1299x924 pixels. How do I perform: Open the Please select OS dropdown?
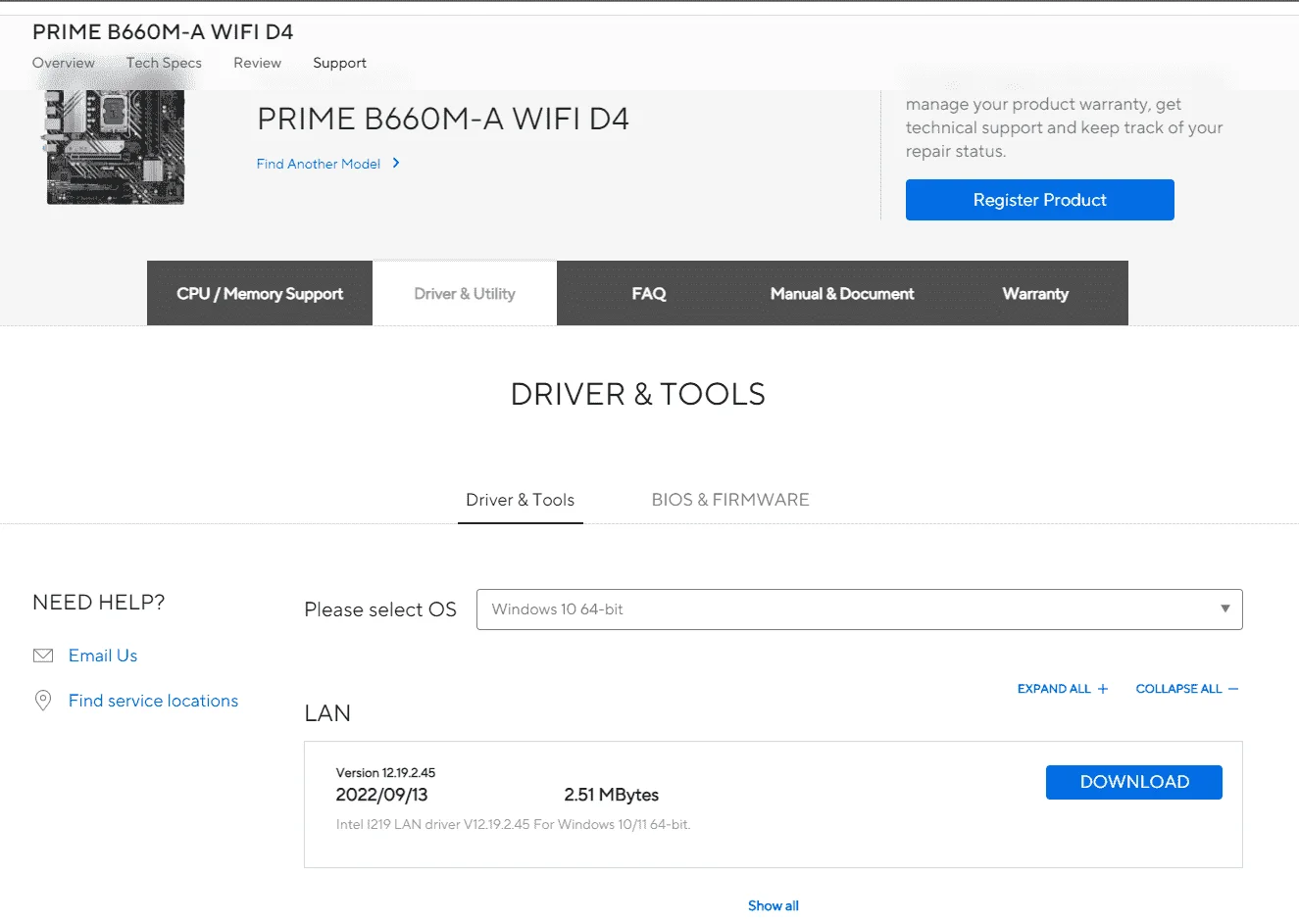859,609
